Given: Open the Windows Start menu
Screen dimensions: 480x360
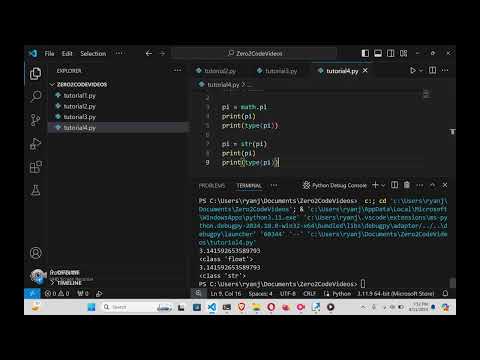Looking at the screenshot, I should coord(91,307).
